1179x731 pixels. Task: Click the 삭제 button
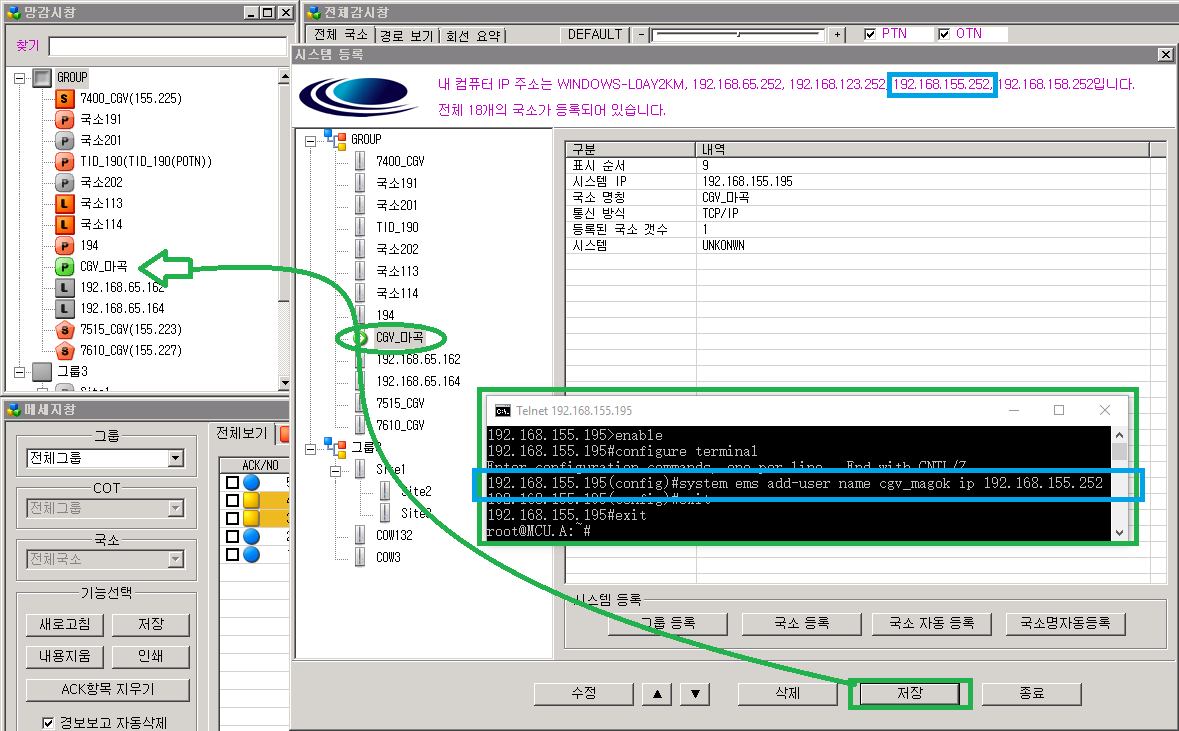point(787,693)
